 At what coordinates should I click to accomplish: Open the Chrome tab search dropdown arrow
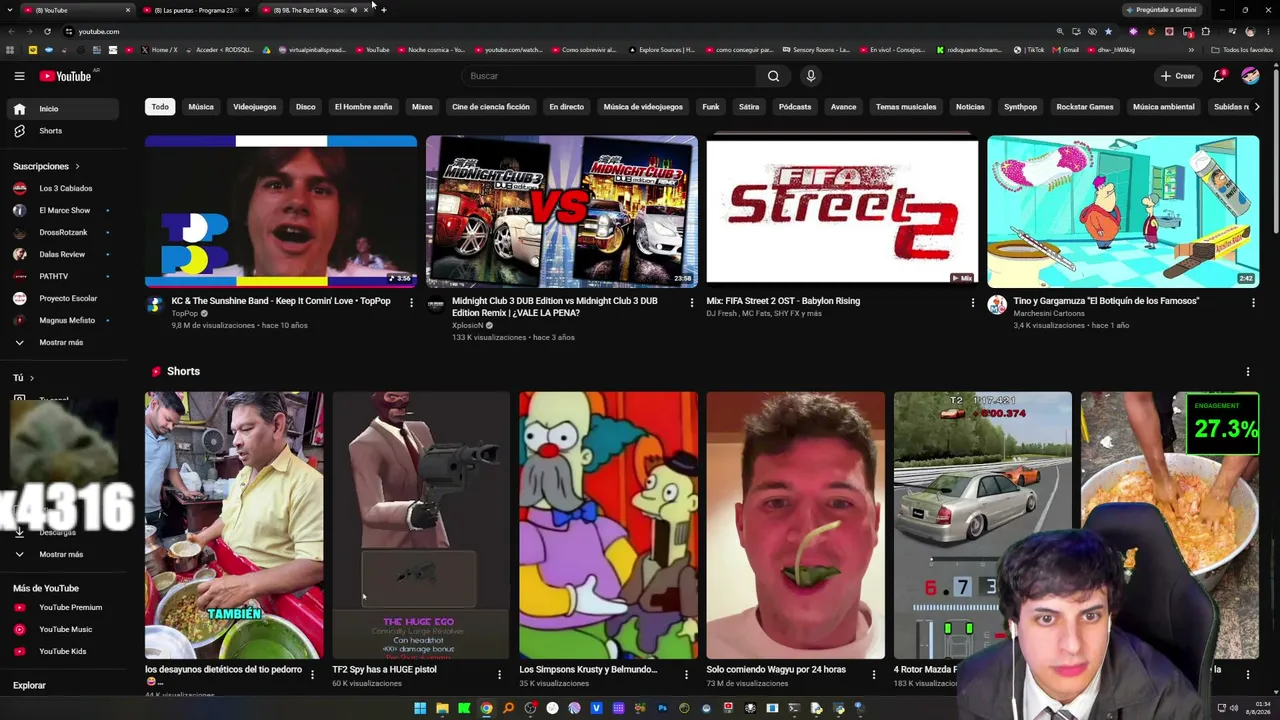tap(8, 10)
